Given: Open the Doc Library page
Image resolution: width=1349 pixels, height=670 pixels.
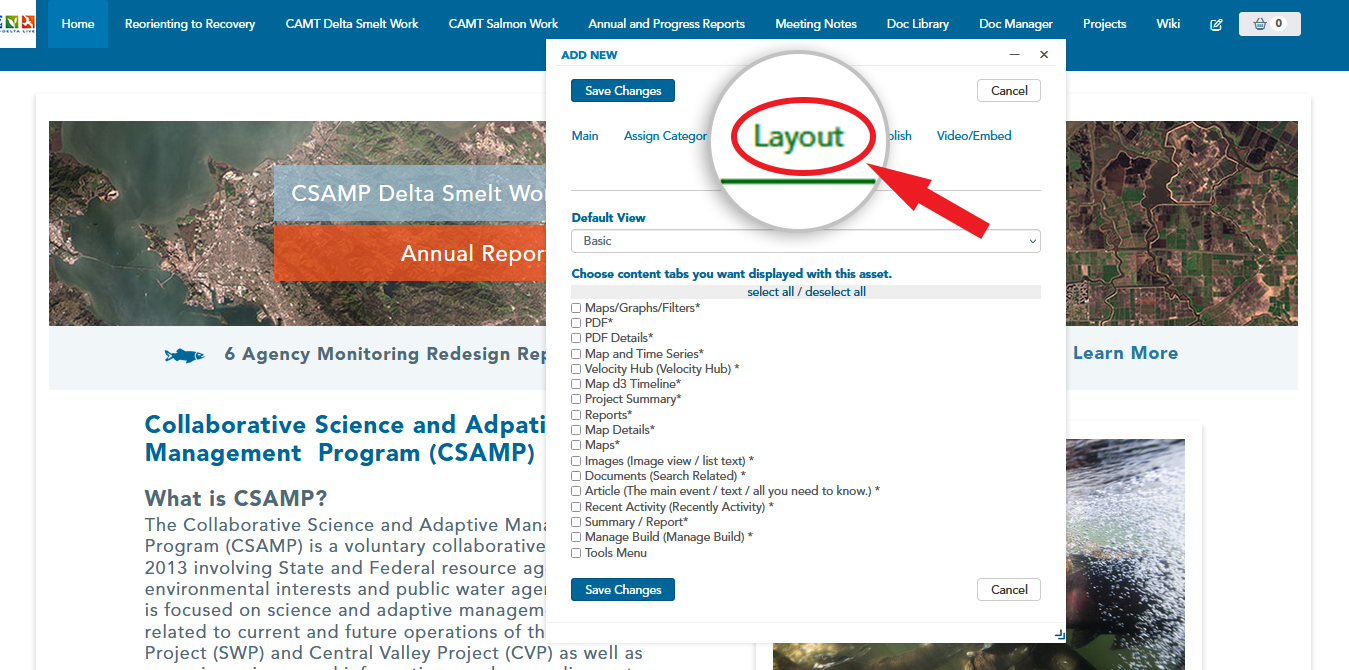Looking at the screenshot, I should pos(918,24).
